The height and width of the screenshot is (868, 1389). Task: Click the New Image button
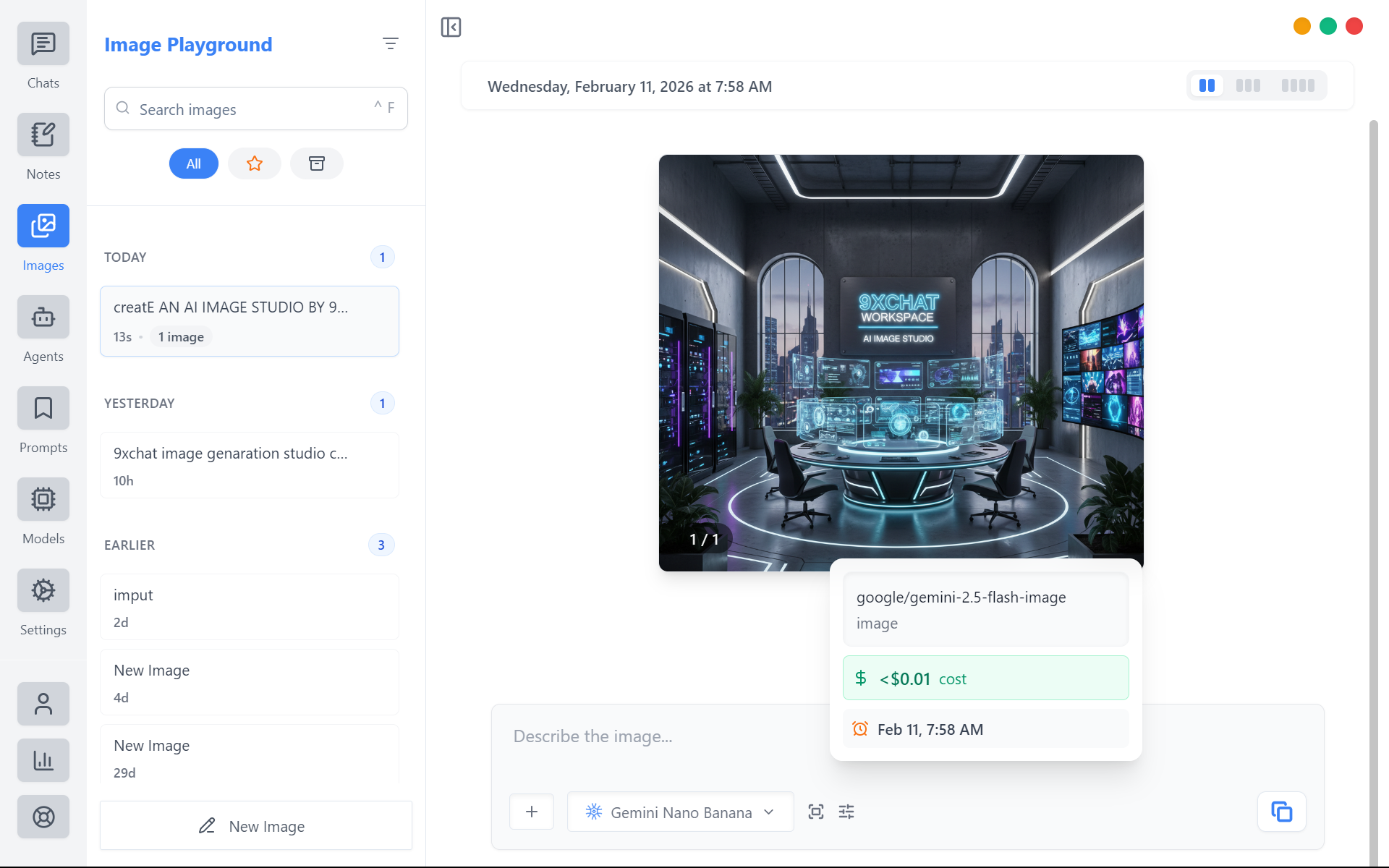click(256, 825)
